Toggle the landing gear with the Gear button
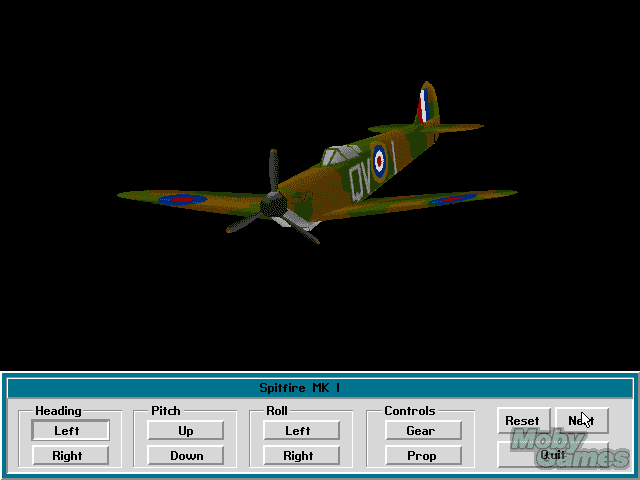640x480 pixels. click(423, 430)
